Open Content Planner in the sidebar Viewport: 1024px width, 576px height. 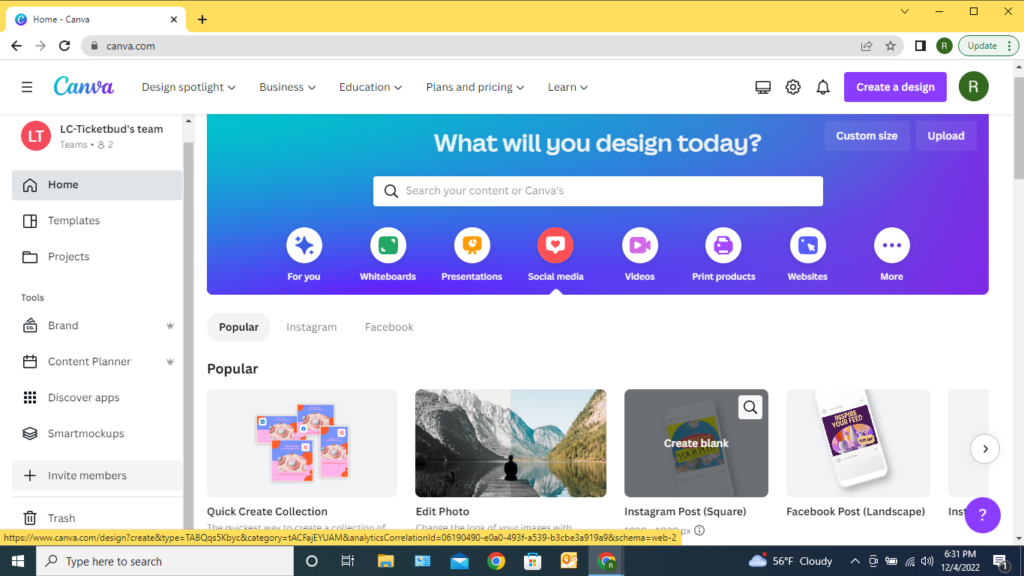click(x=97, y=361)
